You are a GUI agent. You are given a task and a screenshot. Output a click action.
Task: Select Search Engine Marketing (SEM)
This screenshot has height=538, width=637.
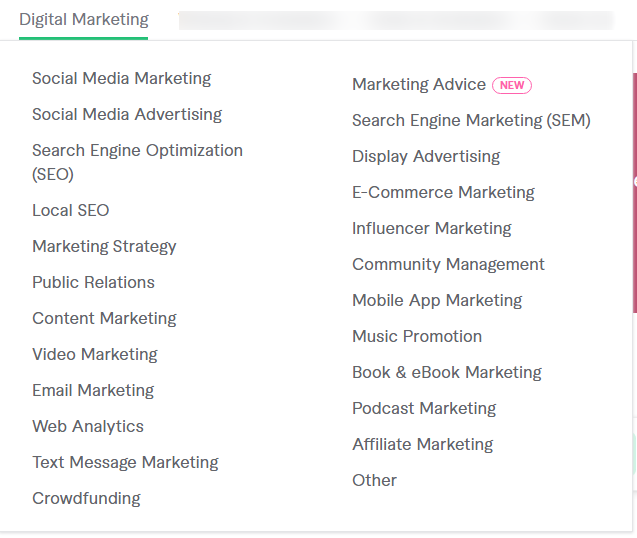471,120
